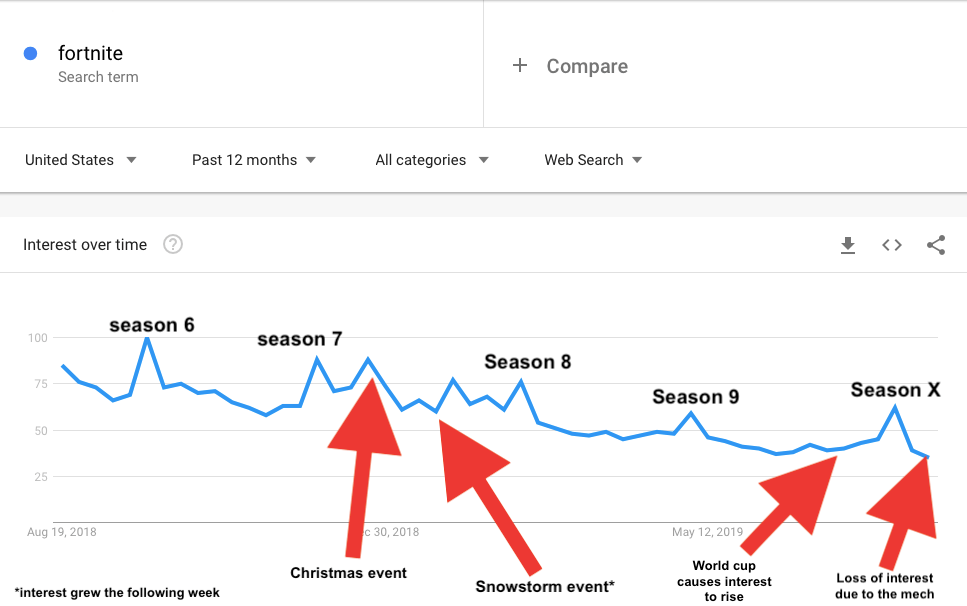967x606 pixels.
Task: Edit the fortnite search term field
Action: point(91,54)
